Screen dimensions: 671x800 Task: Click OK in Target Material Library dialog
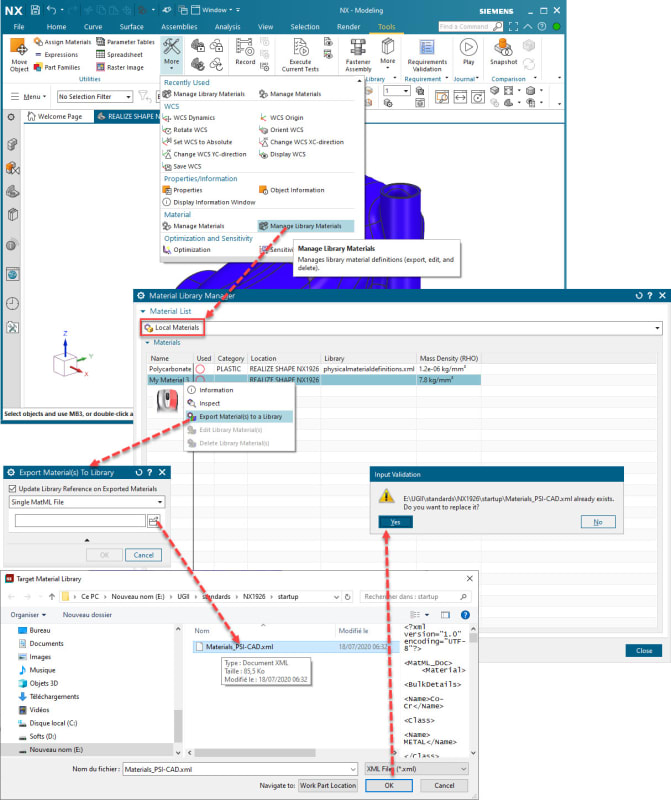[x=389, y=785]
